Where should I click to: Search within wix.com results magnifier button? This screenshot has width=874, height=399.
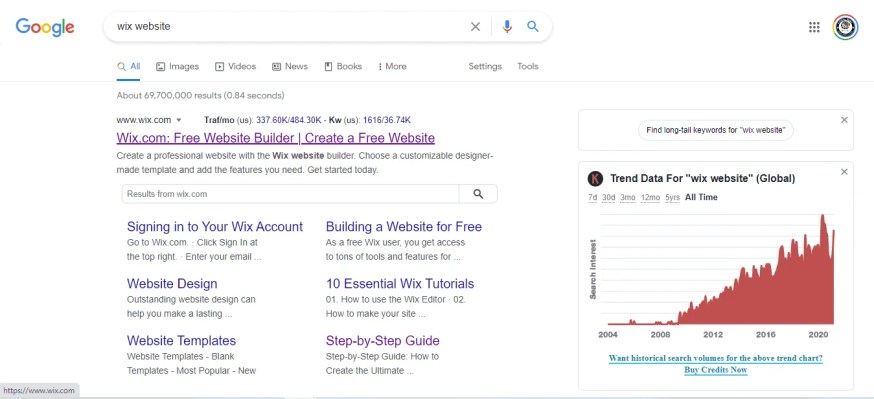pyautogui.click(x=478, y=194)
